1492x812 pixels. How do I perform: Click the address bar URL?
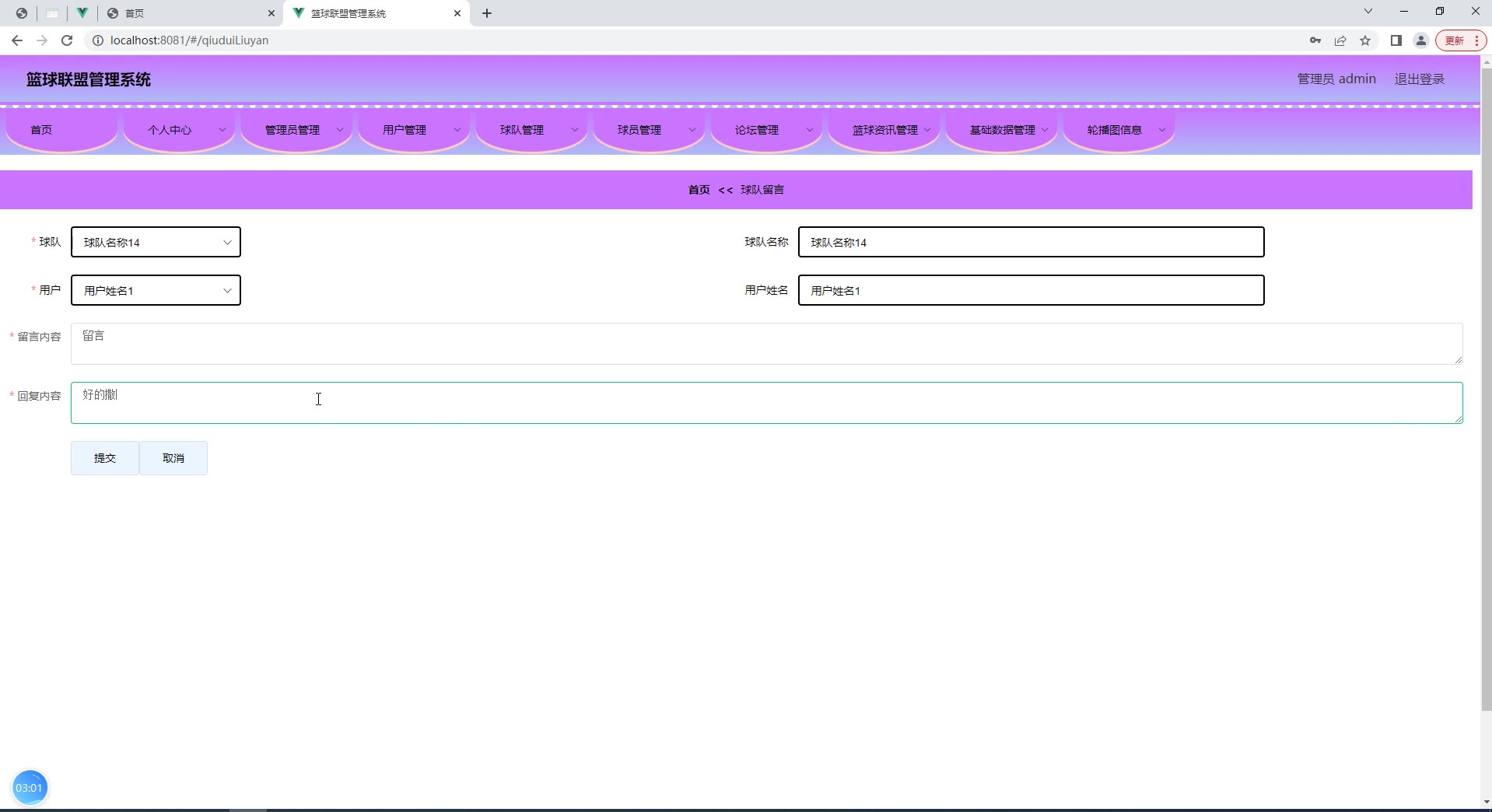point(189,40)
